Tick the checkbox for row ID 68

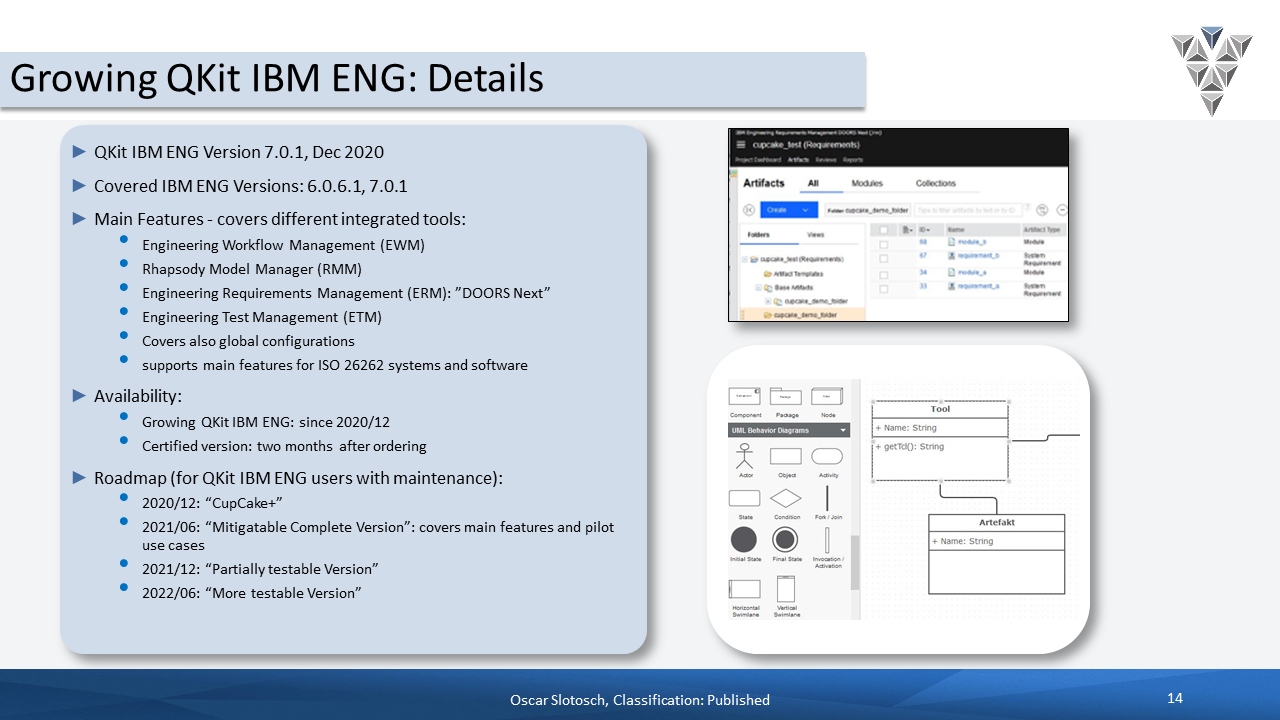pyautogui.click(x=883, y=243)
